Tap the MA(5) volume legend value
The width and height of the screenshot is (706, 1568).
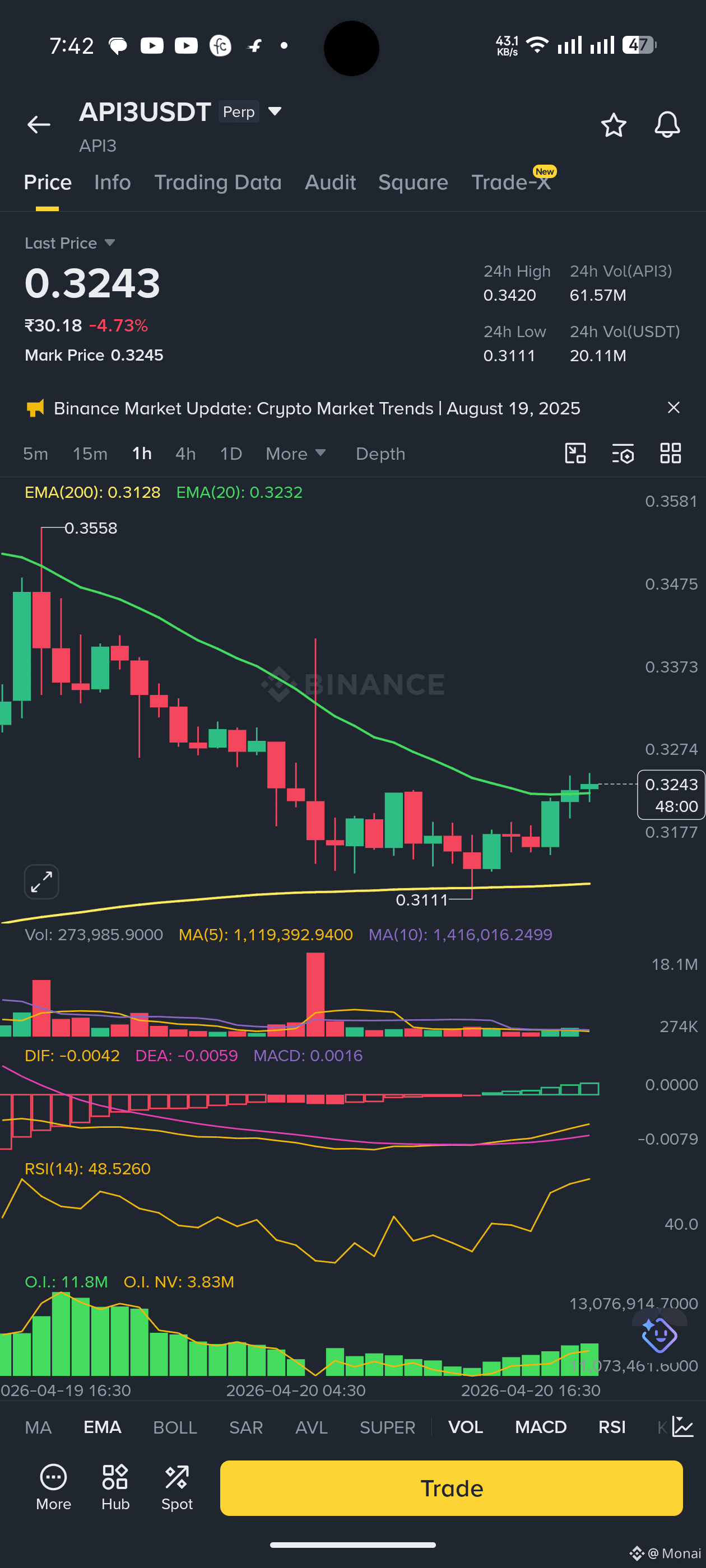pyautogui.click(x=266, y=934)
